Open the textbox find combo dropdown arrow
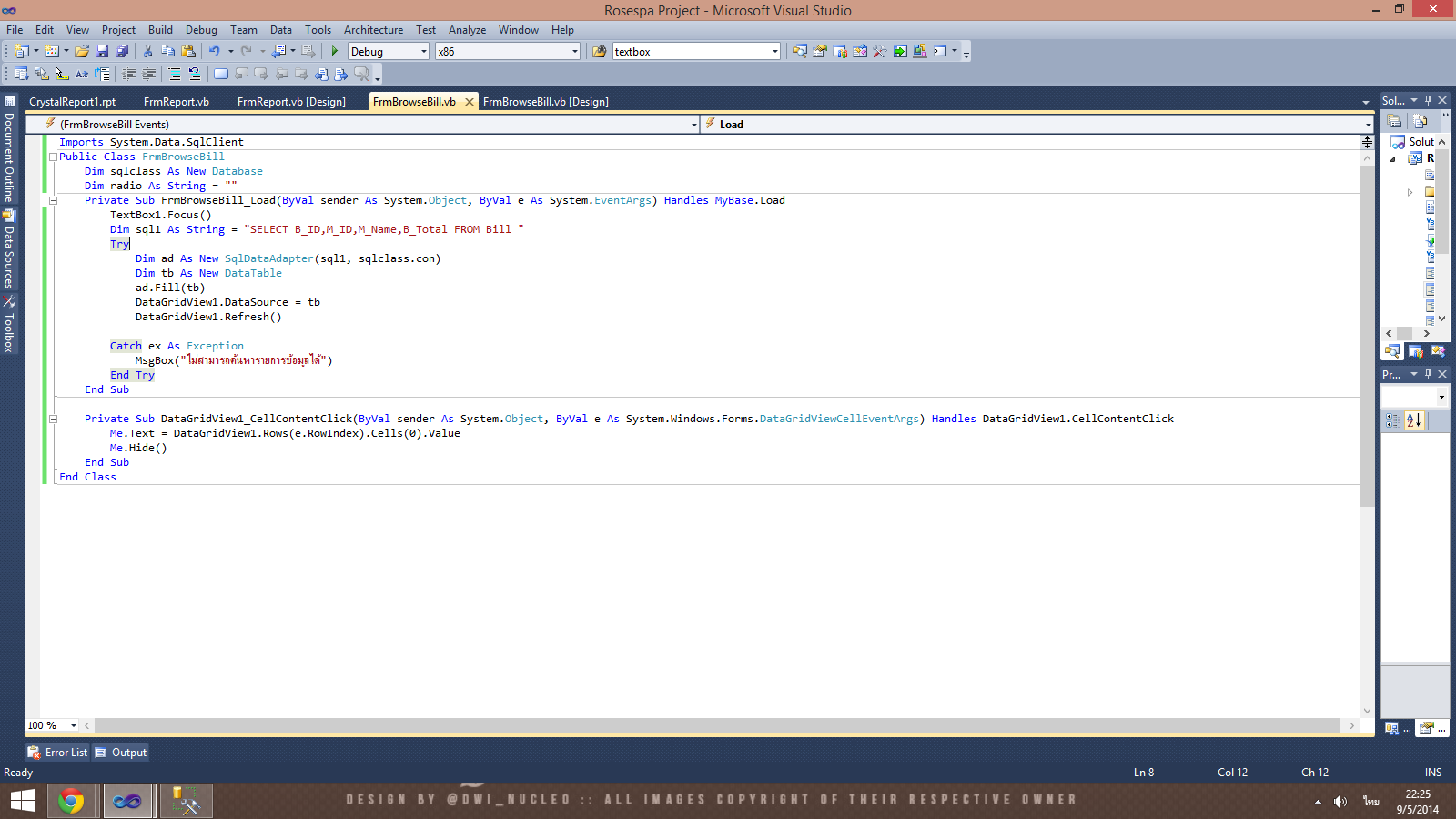This screenshot has width=1456, height=819. pyautogui.click(x=774, y=52)
